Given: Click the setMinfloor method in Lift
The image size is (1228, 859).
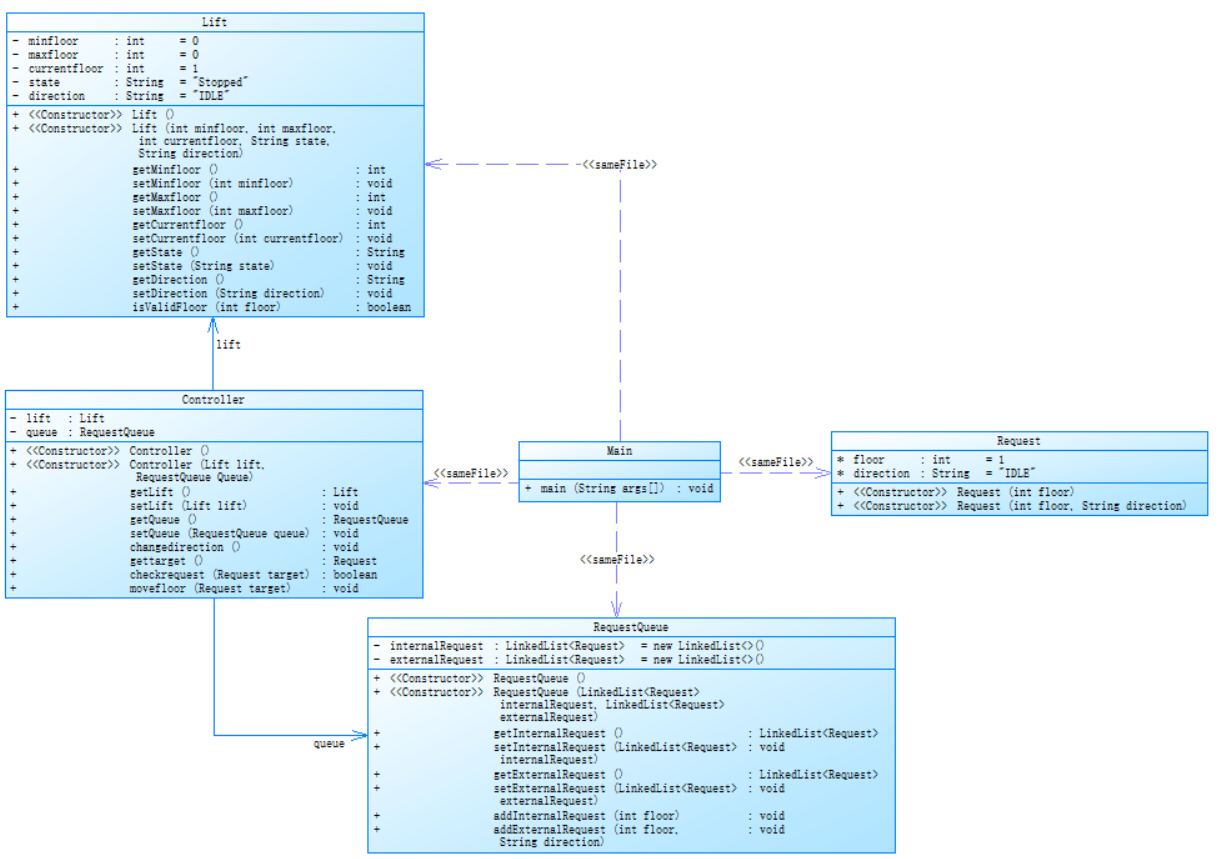Looking at the screenshot, I should tap(212, 183).
